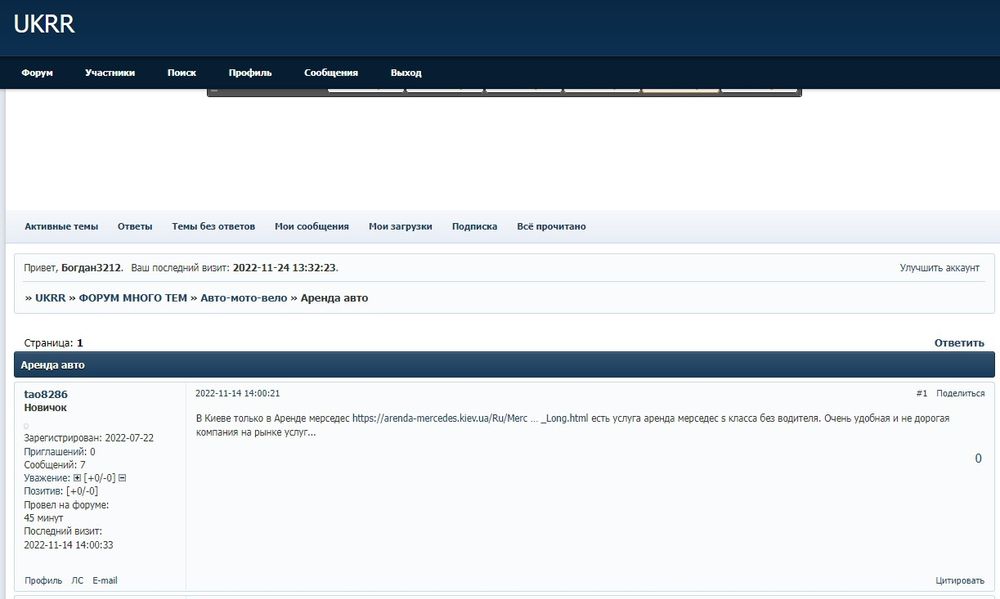Open Мои загрузки

[401, 226]
